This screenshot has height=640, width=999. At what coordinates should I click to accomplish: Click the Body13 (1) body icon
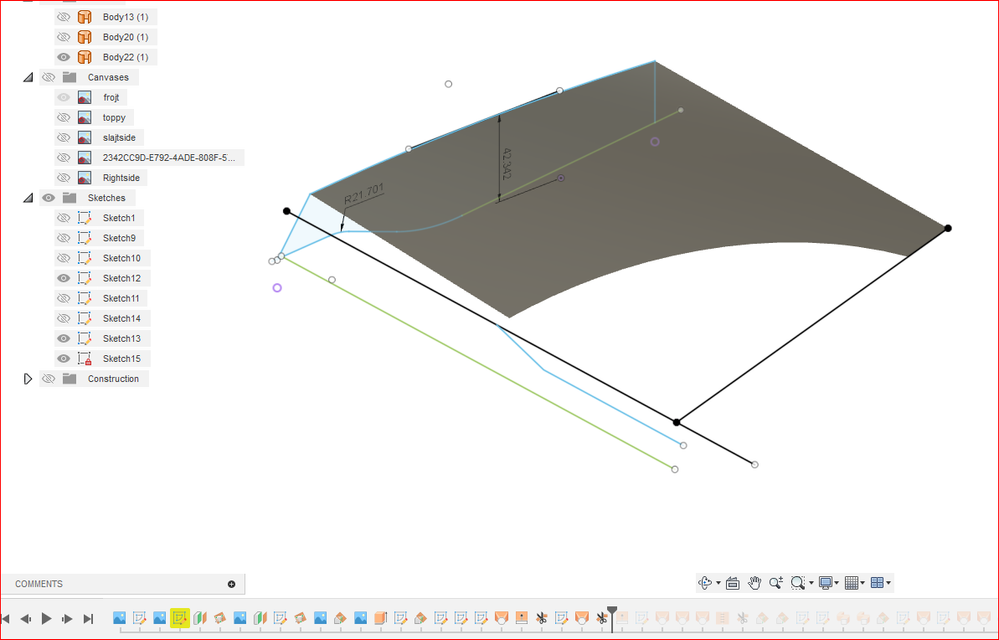click(x=84, y=17)
